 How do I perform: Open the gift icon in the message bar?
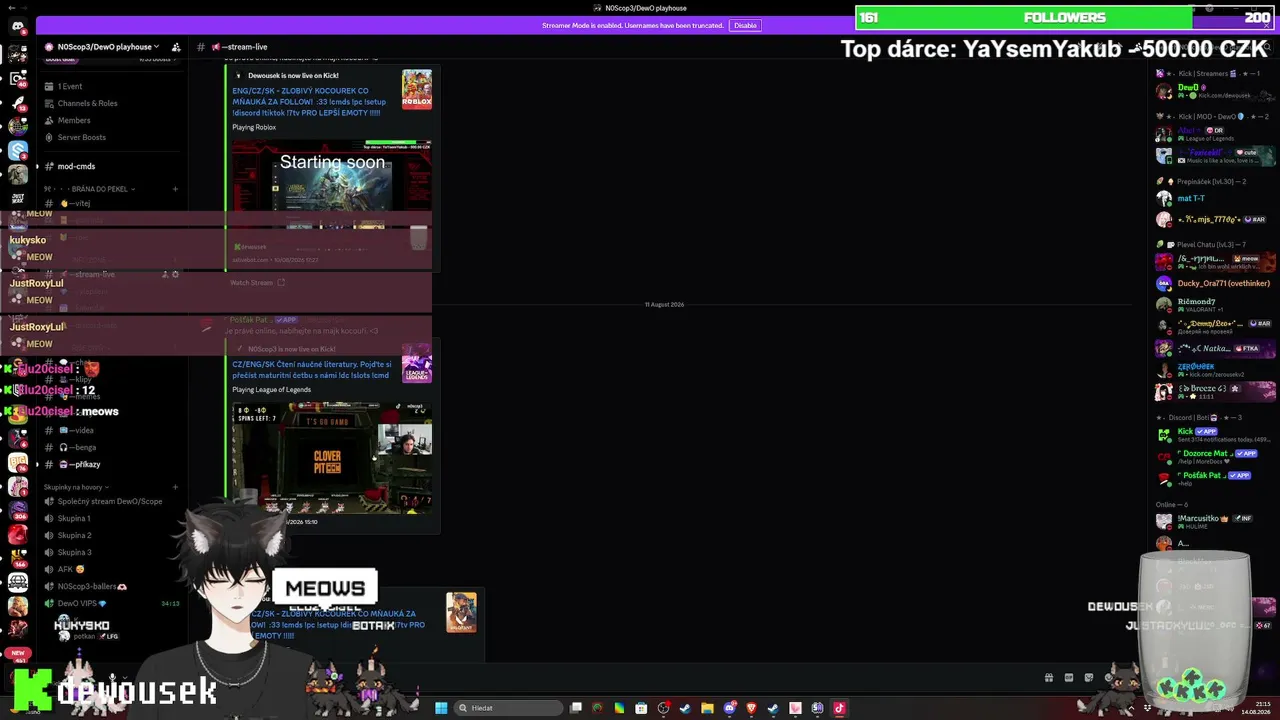pyautogui.click(x=1048, y=677)
